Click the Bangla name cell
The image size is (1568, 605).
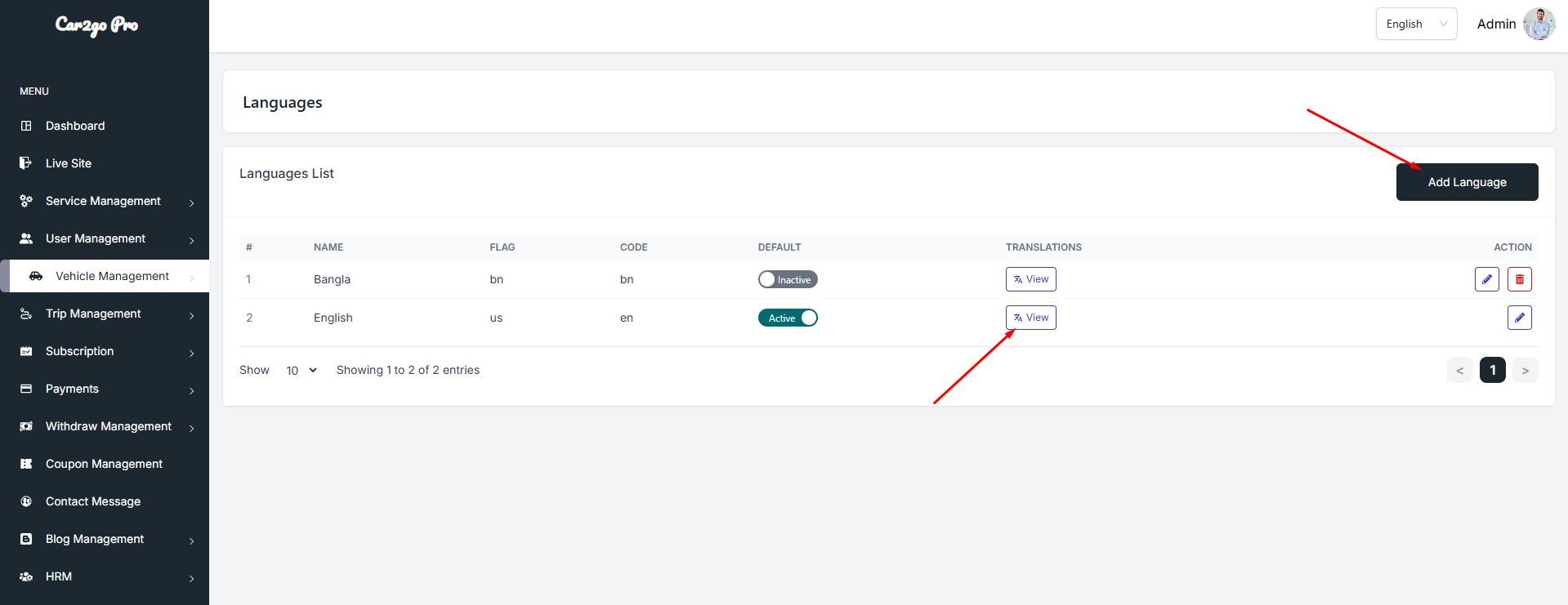332,279
